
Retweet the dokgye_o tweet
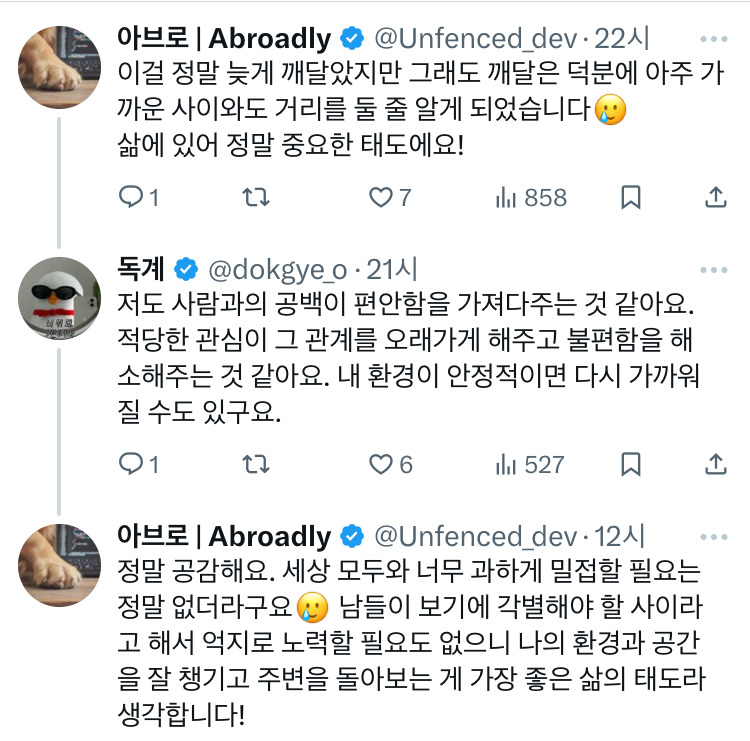[x=257, y=464]
